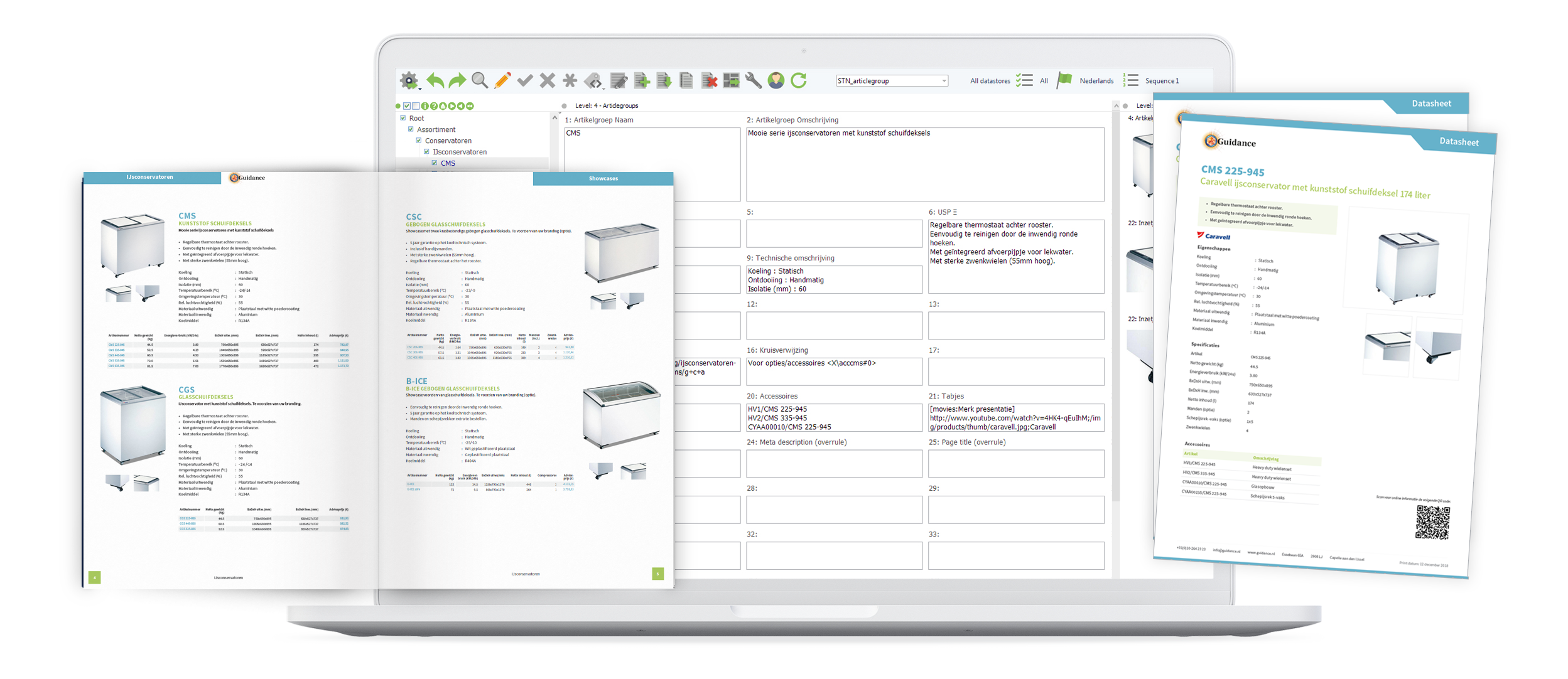Click the Nederlands language flag
1568x679 pixels.
click(x=1064, y=80)
